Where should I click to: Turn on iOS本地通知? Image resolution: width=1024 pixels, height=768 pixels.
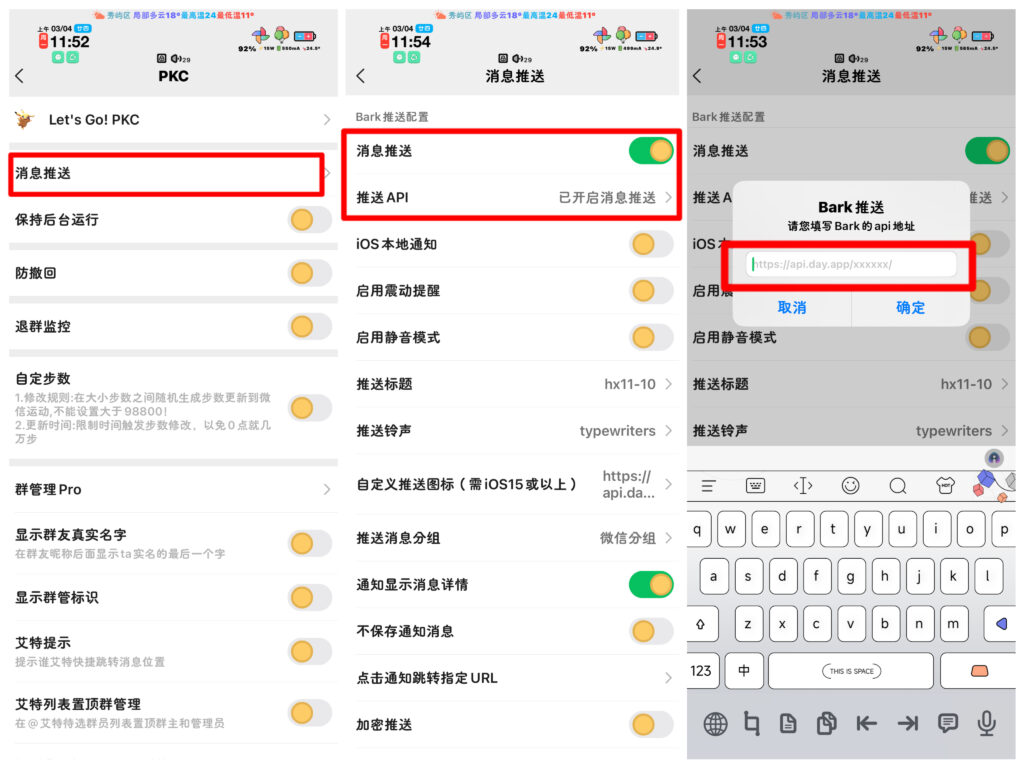coord(650,244)
